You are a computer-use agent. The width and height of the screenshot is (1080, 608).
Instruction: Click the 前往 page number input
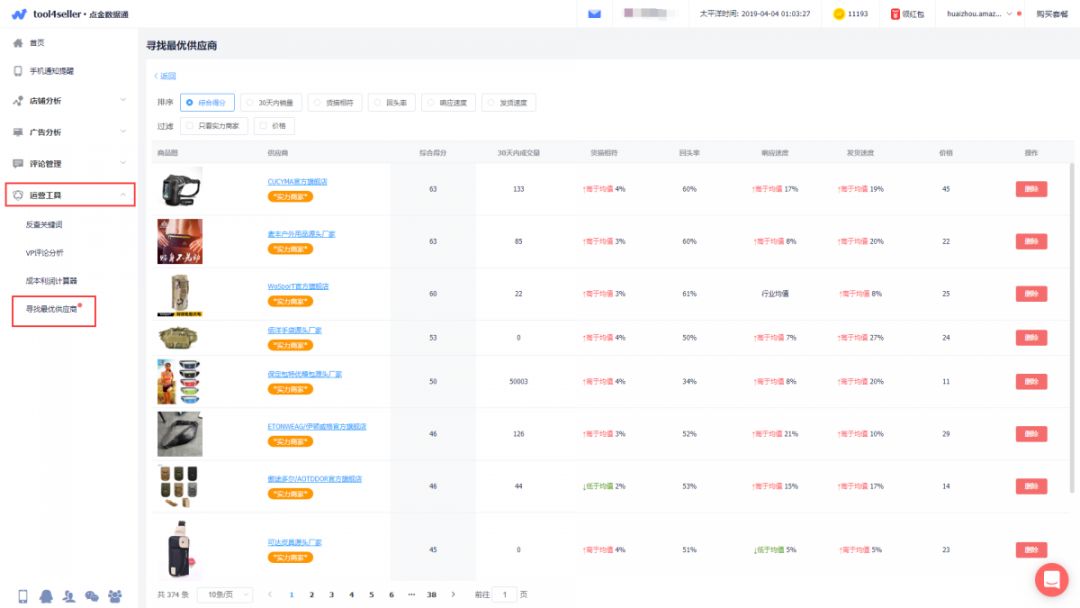click(x=504, y=594)
